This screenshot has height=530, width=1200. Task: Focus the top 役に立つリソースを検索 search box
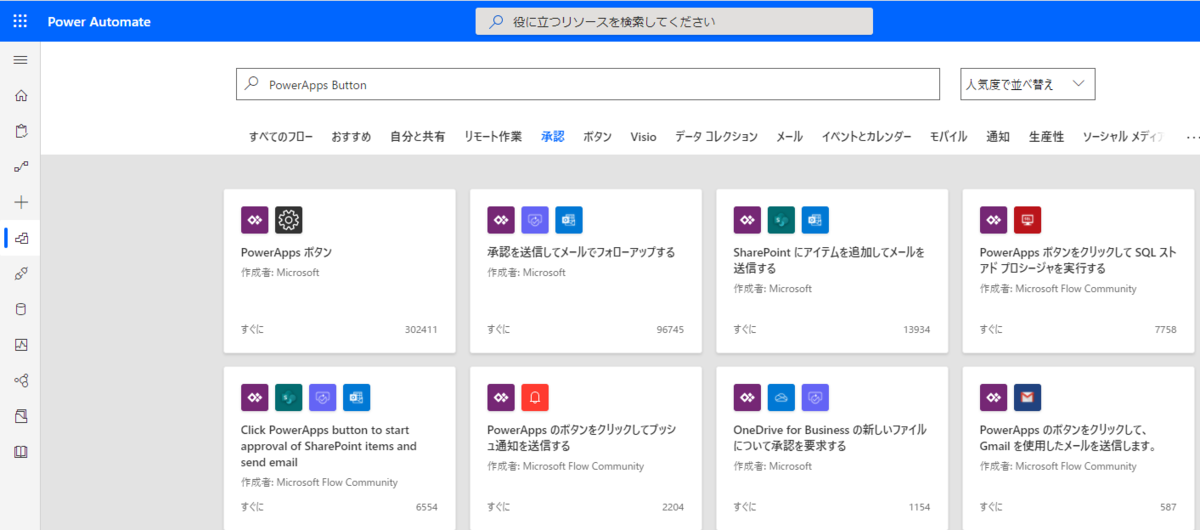674,21
